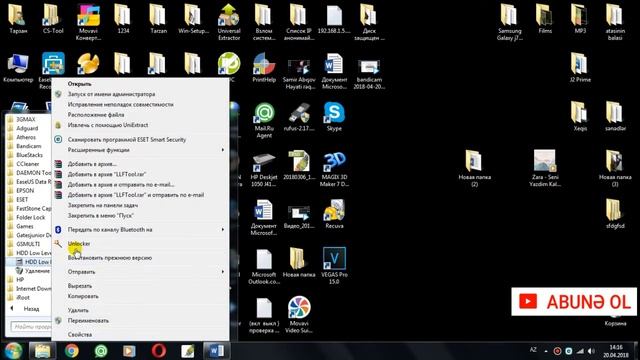Open Mail.Ru Agent desktop icon
The height and width of the screenshot is (360, 640).
click(264, 120)
